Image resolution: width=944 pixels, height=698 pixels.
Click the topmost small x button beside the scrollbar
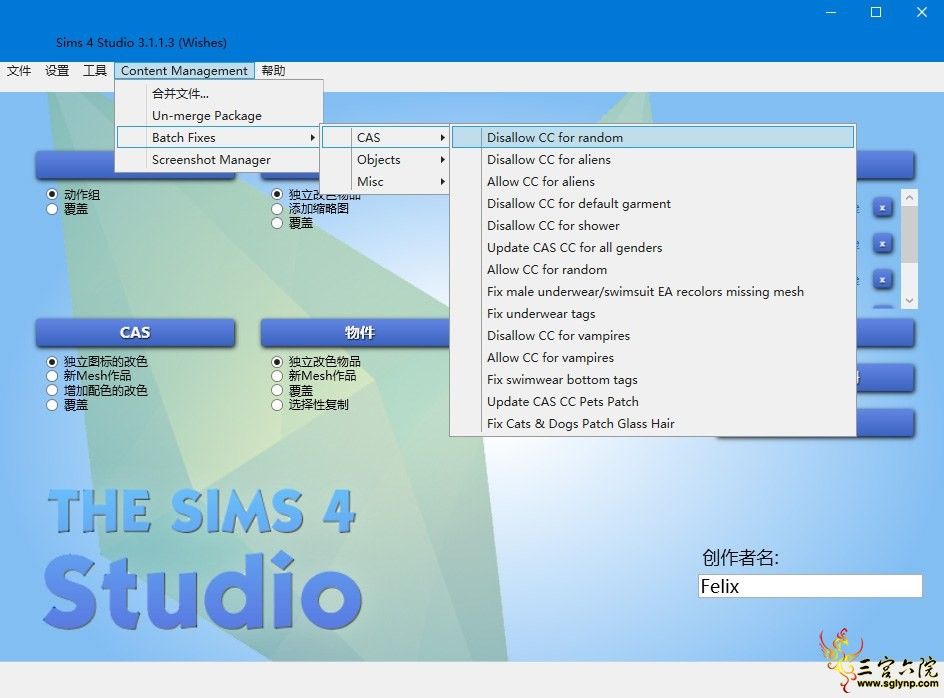[883, 208]
